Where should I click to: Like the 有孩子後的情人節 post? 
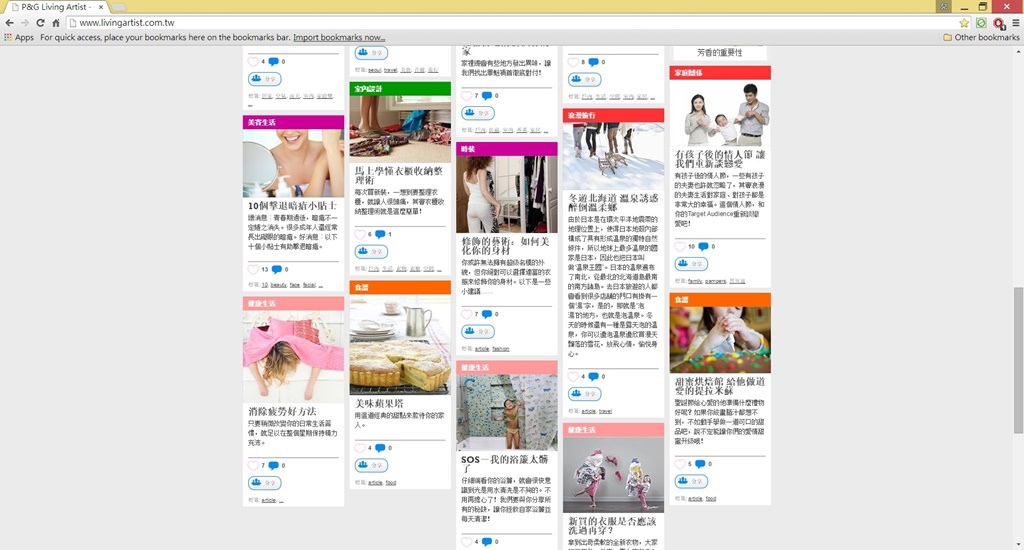[680, 246]
